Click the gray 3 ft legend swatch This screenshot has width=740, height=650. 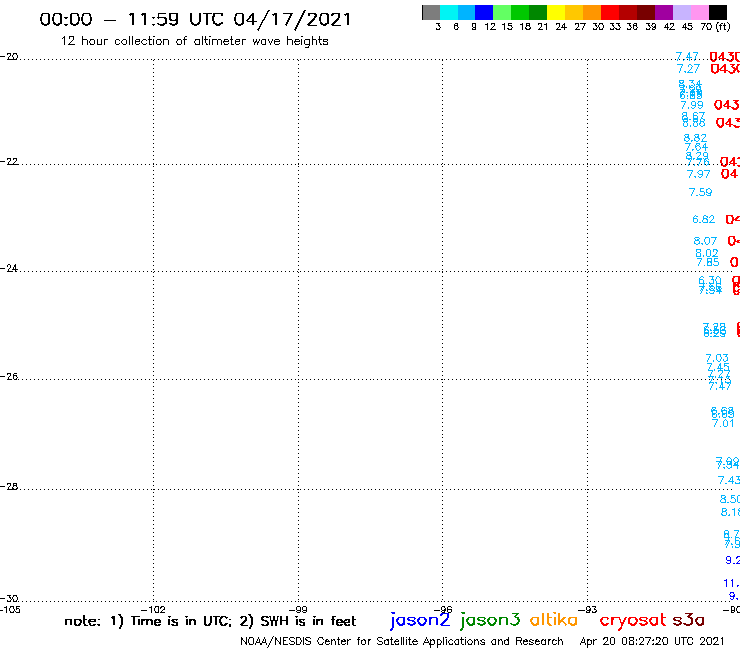(431, 12)
